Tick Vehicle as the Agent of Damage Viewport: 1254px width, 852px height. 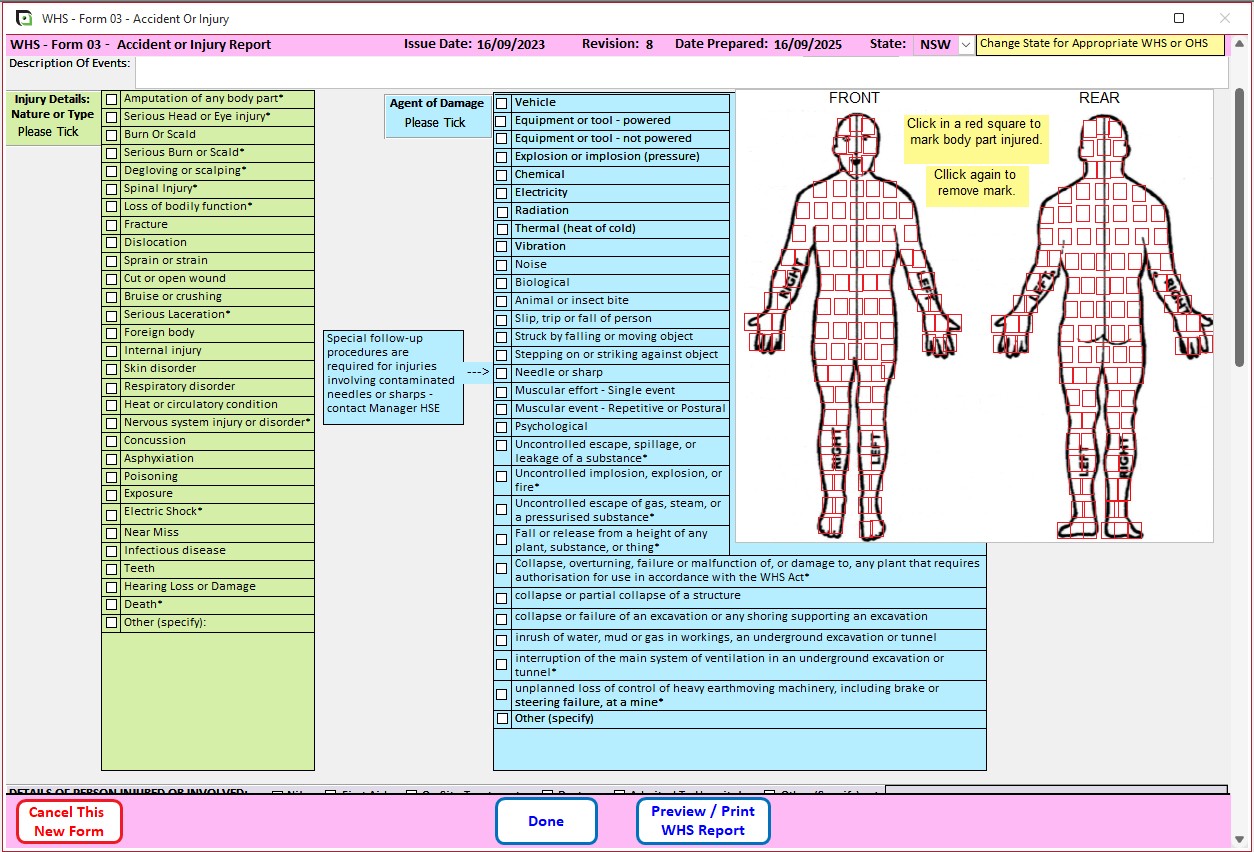coord(501,102)
